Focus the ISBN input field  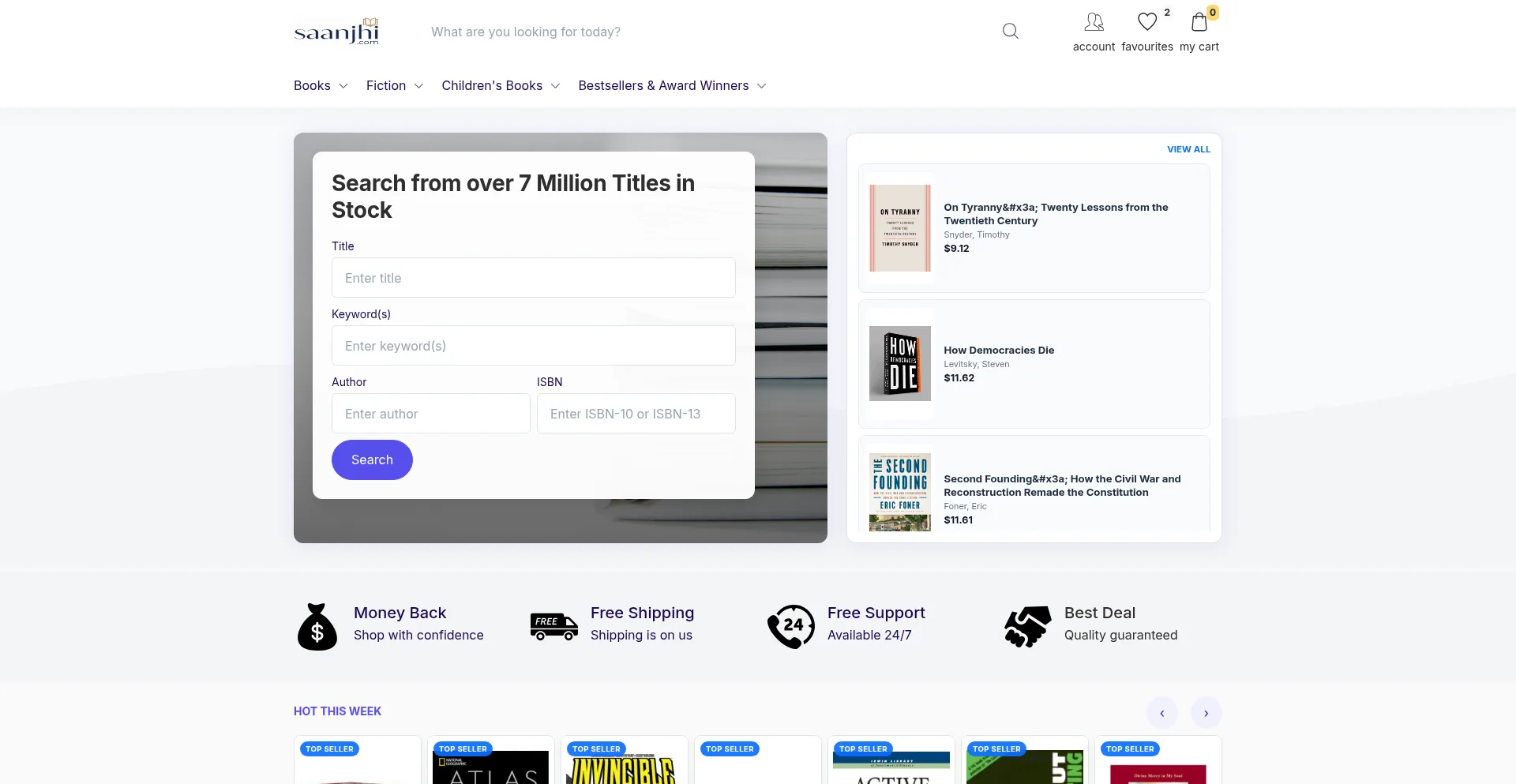636,414
